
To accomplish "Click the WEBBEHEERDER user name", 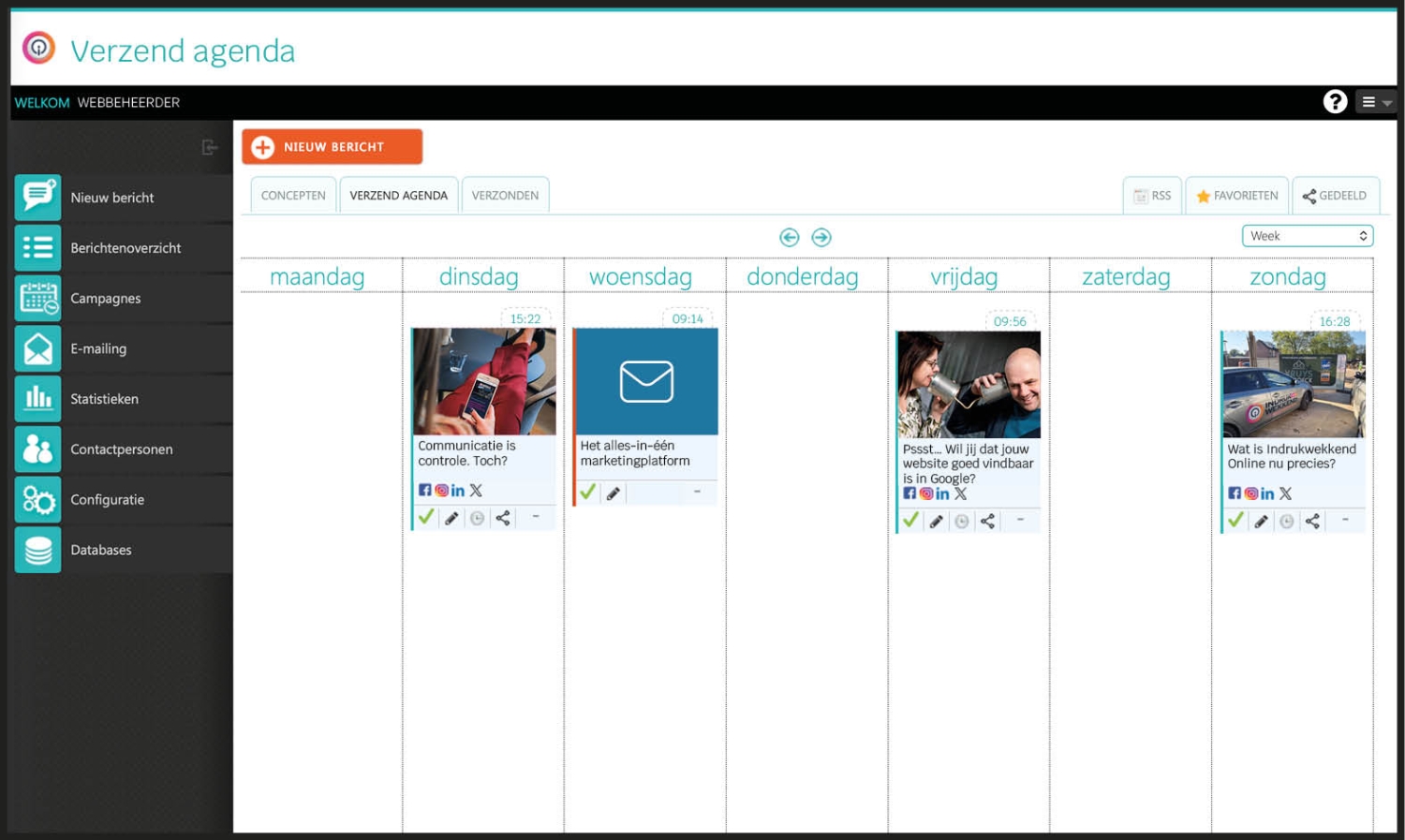I will click(x=128, y=103).
